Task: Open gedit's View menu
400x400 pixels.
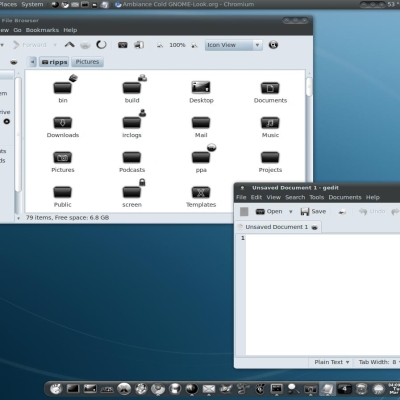Action: (x=274, y=197)
